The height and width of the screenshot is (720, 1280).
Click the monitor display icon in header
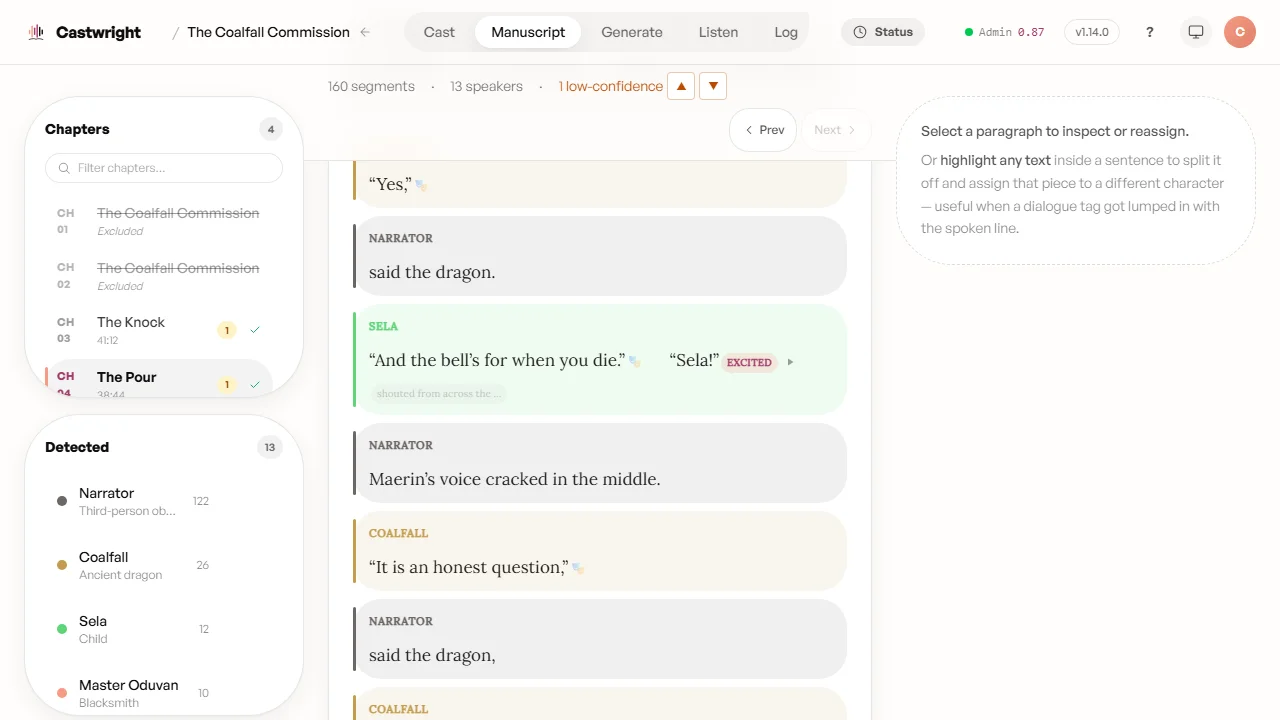coord(1195,32)
